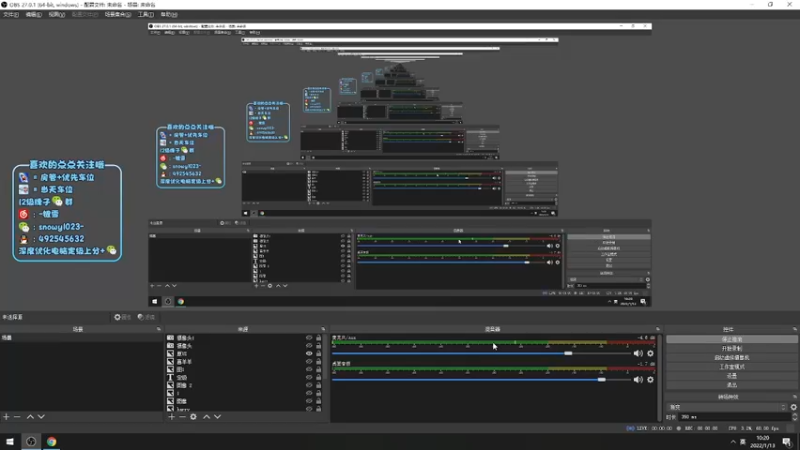Mute the 桌面音频 track speaker icon

(x=638, y=380)
